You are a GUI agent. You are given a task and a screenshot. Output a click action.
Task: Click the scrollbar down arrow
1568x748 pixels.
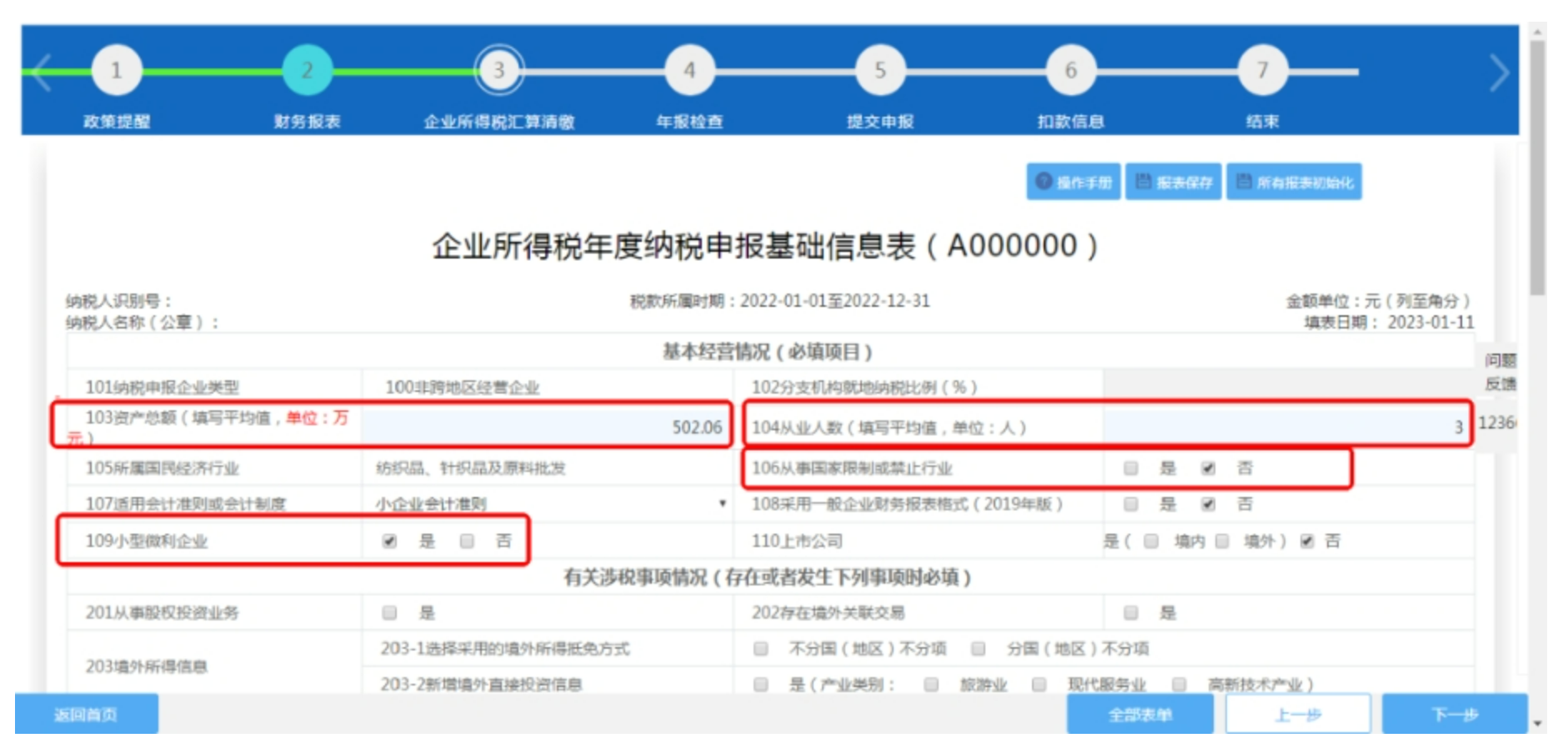[1538, 724]
